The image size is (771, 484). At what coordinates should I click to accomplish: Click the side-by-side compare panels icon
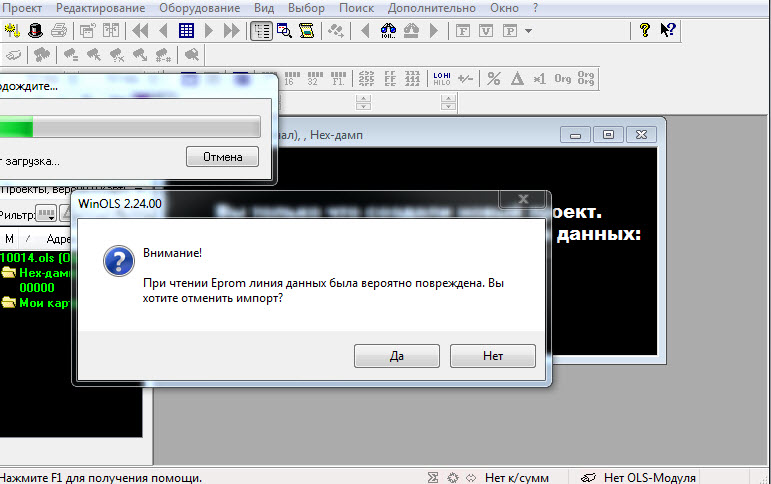point(111,30)
